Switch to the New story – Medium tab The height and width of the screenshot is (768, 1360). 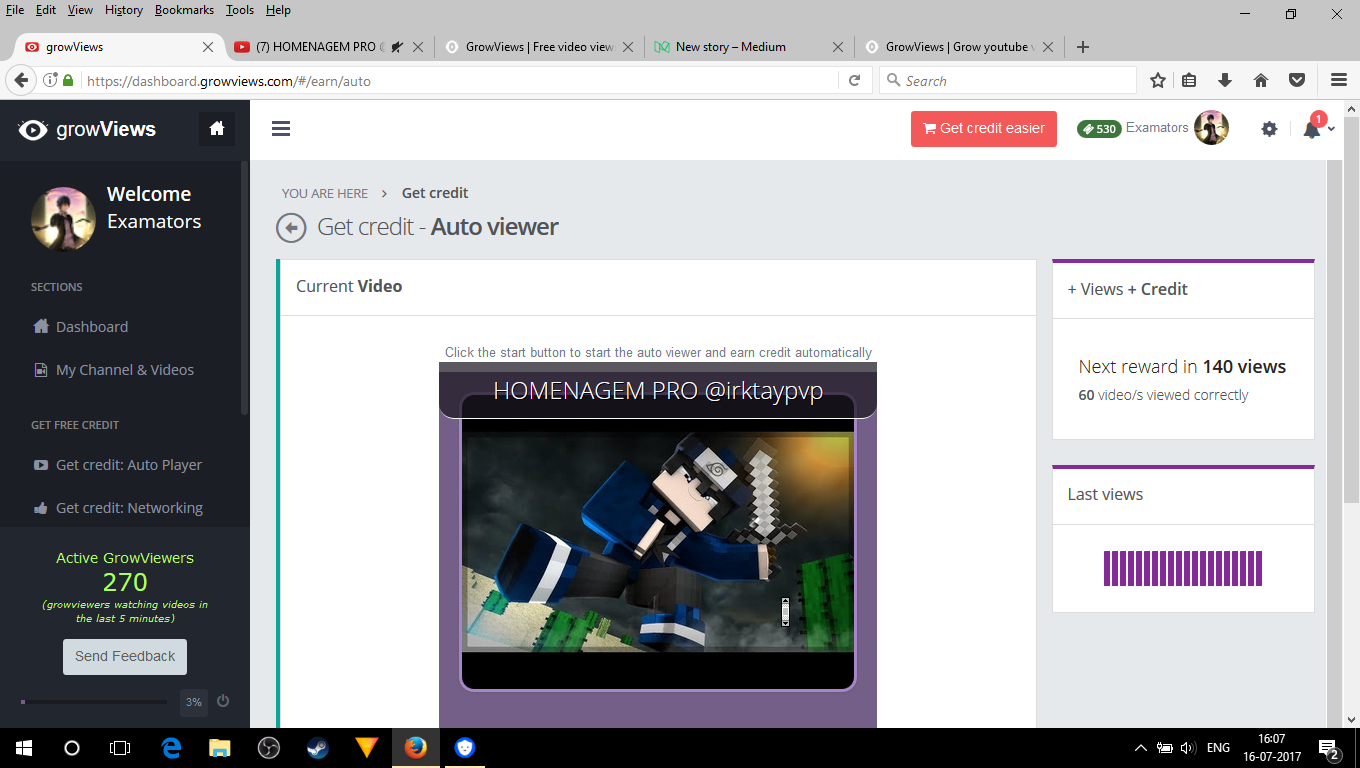(749, 47)
